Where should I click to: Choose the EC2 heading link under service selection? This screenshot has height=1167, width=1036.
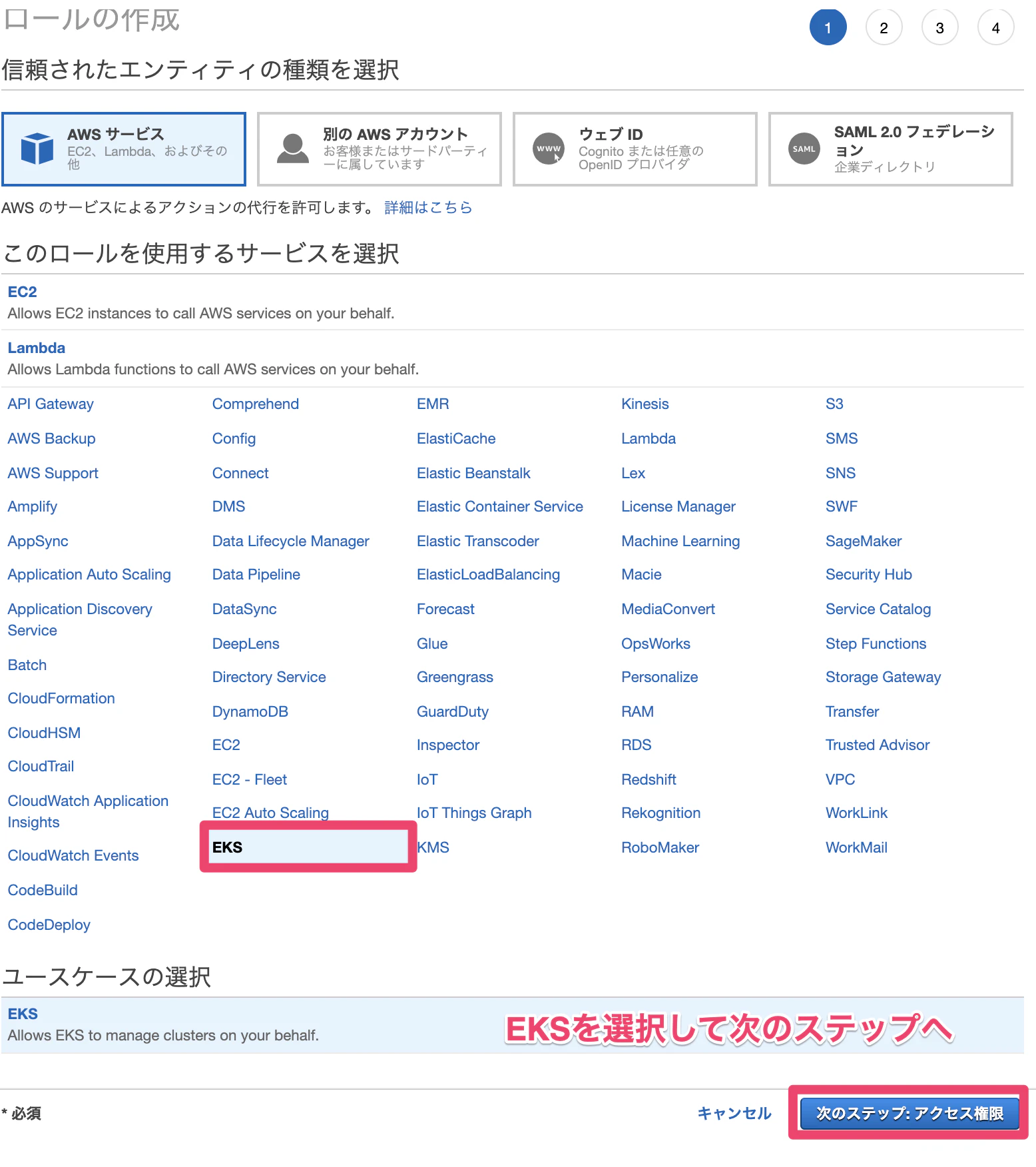(22, 292)
